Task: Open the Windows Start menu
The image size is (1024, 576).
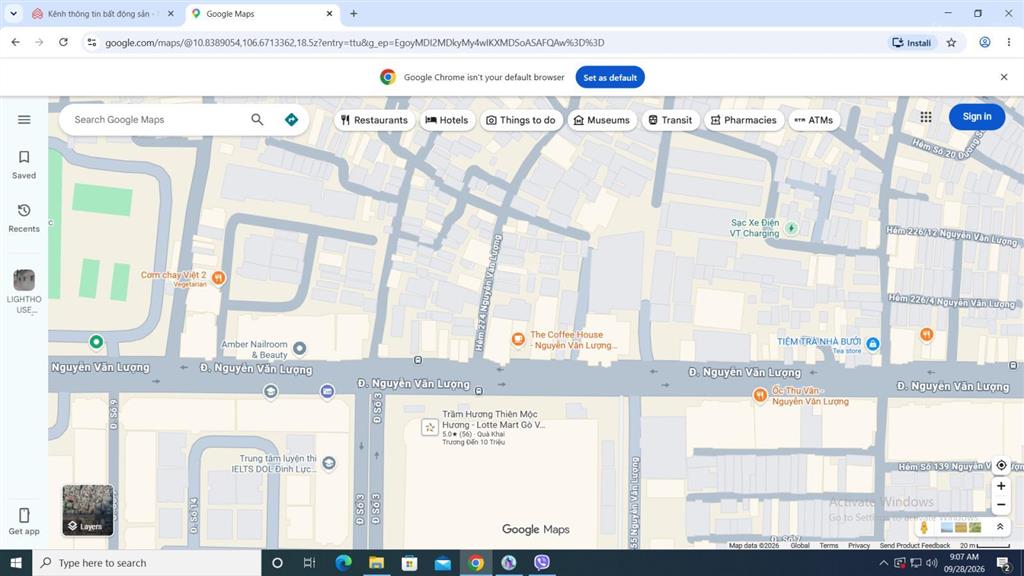Action: click(x=16, y=563)
